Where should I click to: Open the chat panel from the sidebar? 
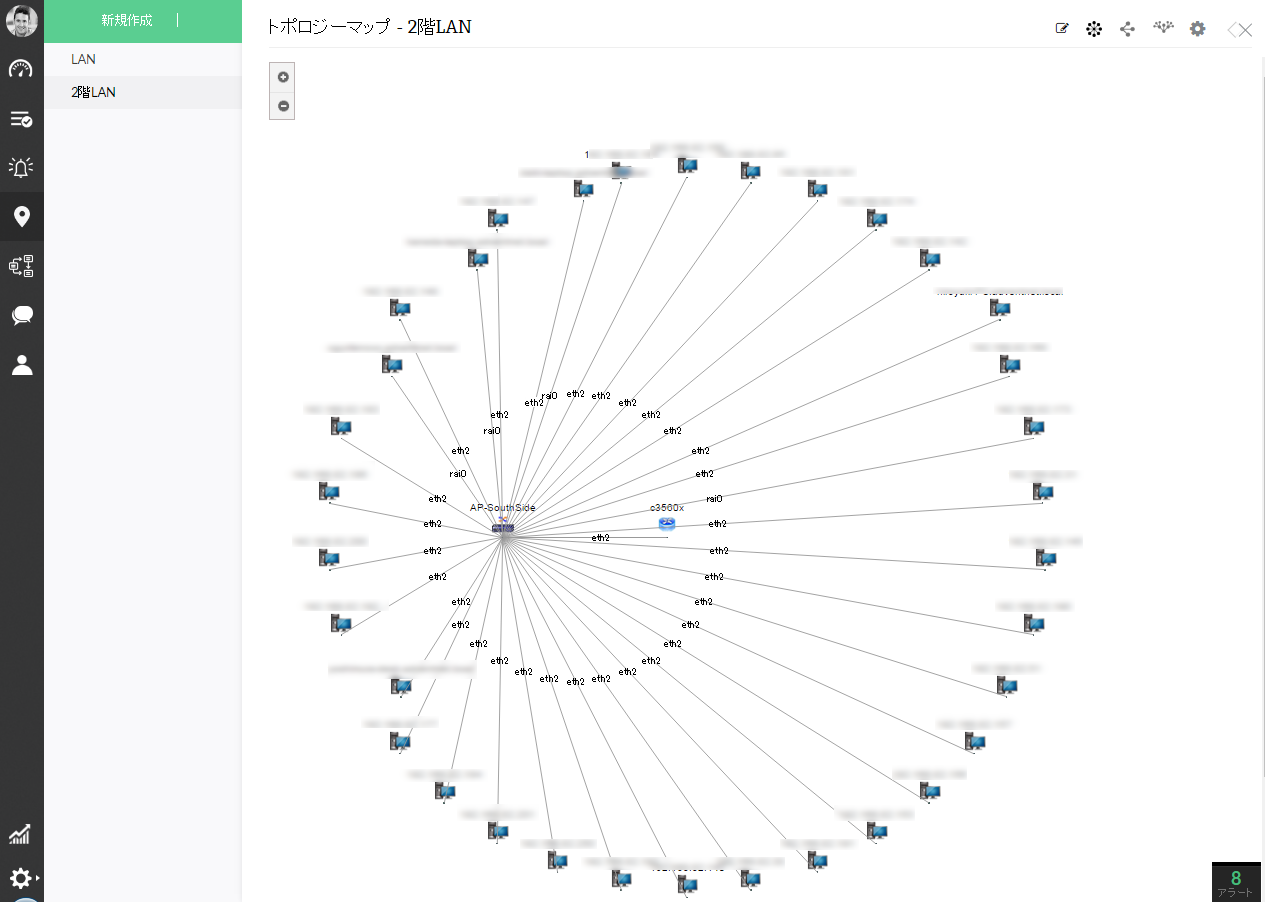[x=22, y=315]
